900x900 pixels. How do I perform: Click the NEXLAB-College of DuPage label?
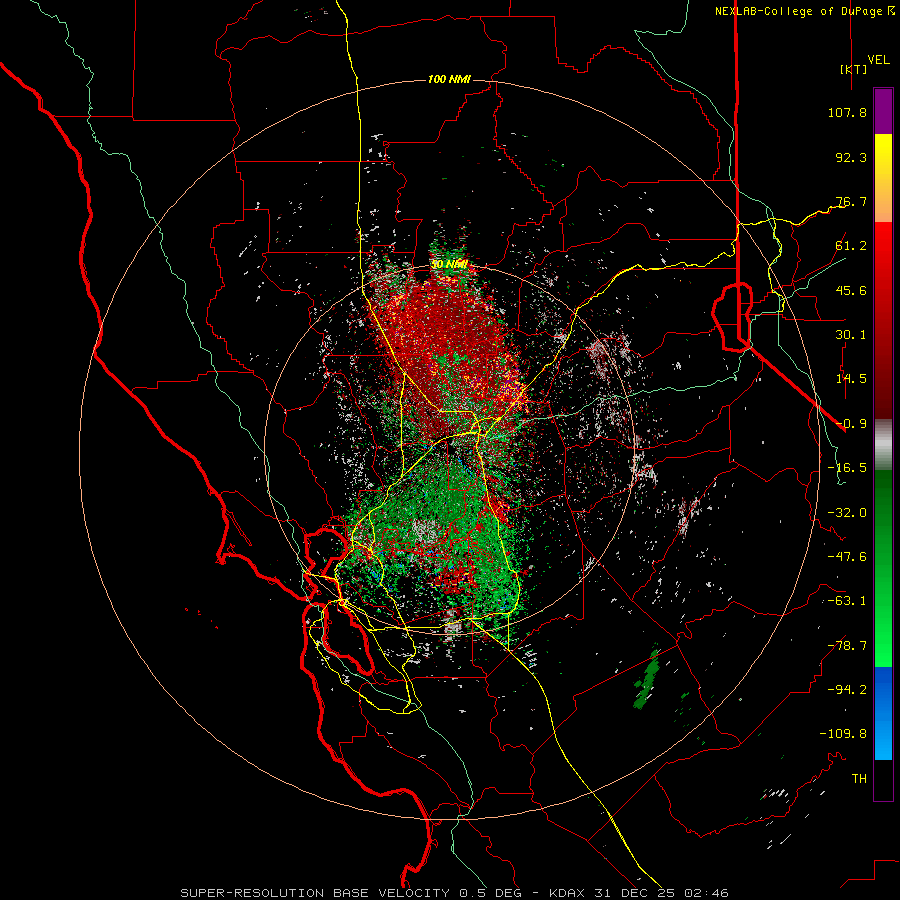(x=804, y=11)
